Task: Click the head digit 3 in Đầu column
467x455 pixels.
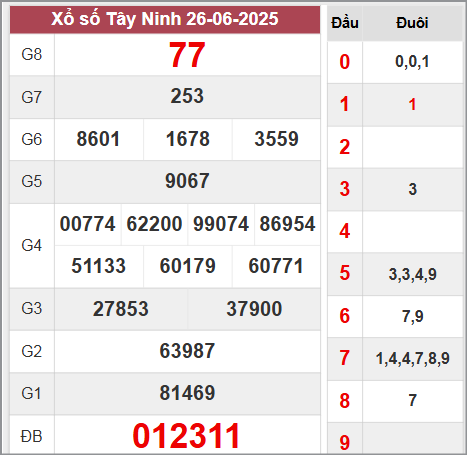Action: point(345,189)
